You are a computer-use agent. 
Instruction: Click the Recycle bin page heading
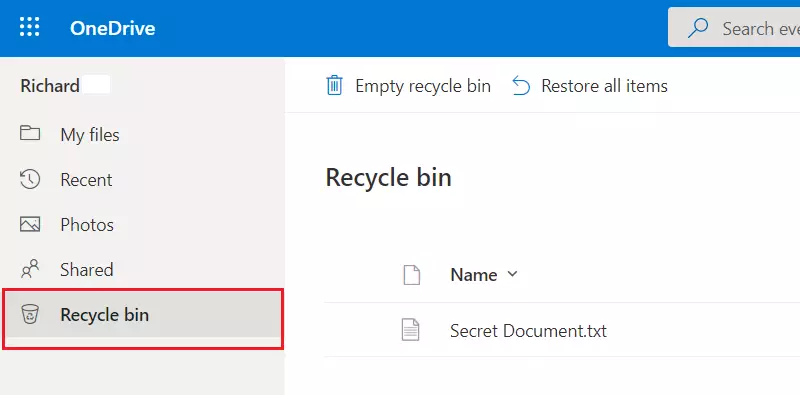pos(389,179)
